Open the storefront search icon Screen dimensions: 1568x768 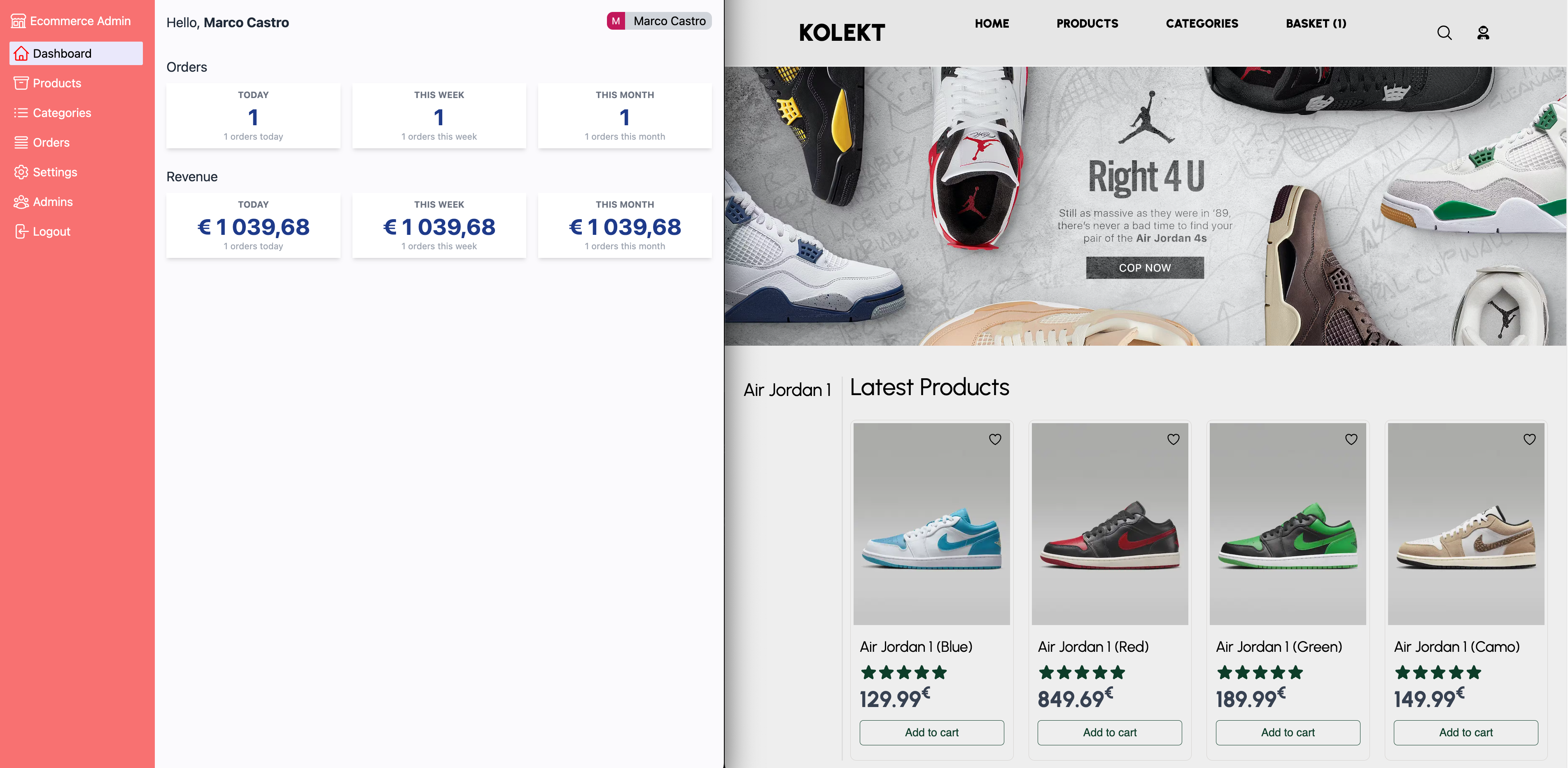(x=1444, y=33)
